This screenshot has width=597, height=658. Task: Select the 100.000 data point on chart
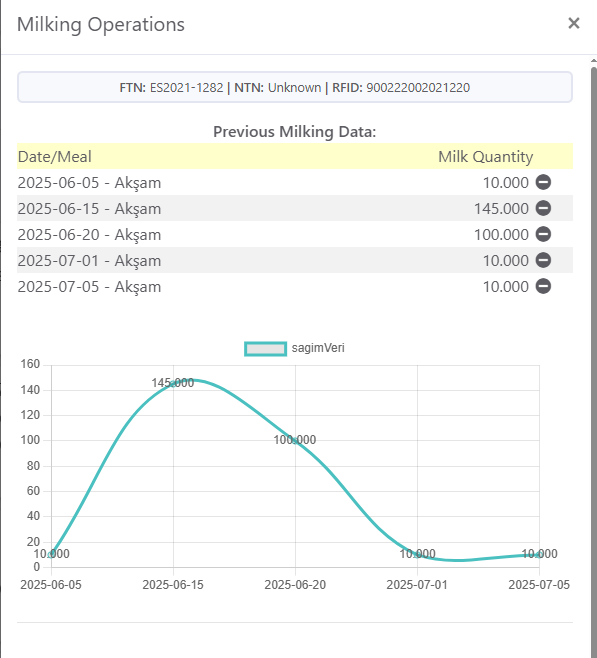[x=295, y=441]
